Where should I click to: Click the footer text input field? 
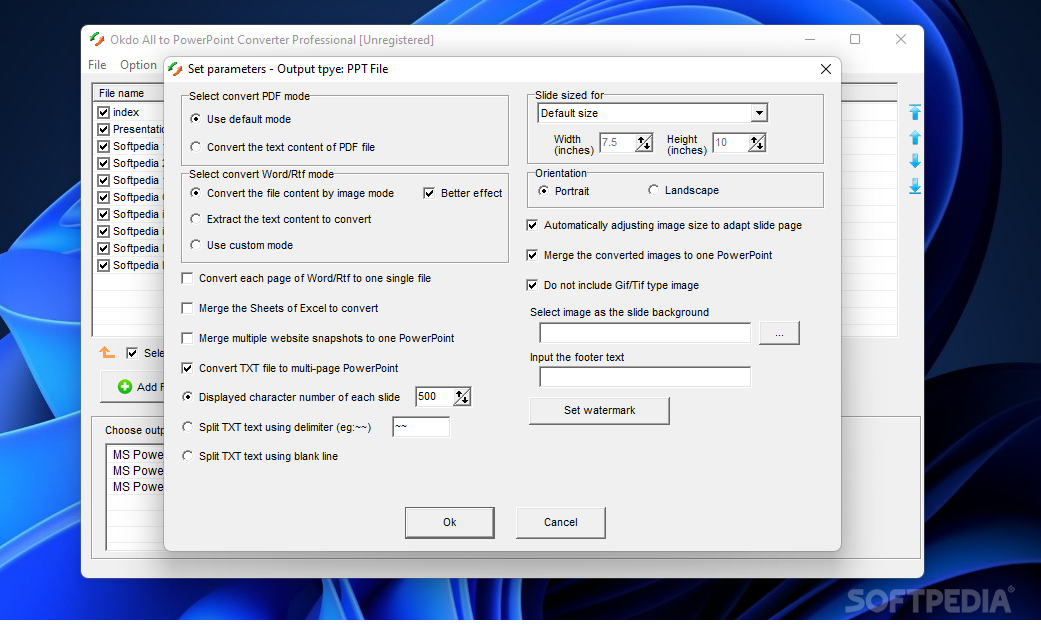645,377
